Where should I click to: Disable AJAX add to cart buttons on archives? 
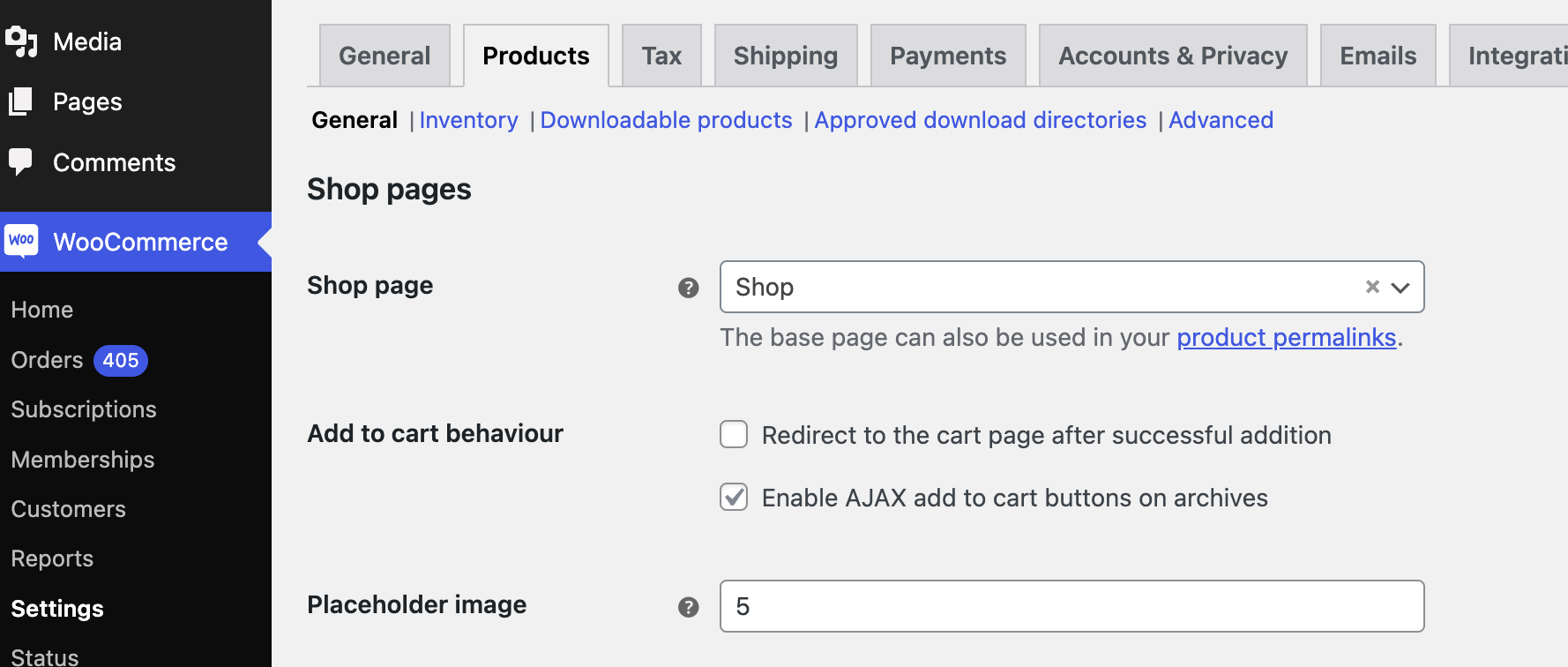coord(733,497)
